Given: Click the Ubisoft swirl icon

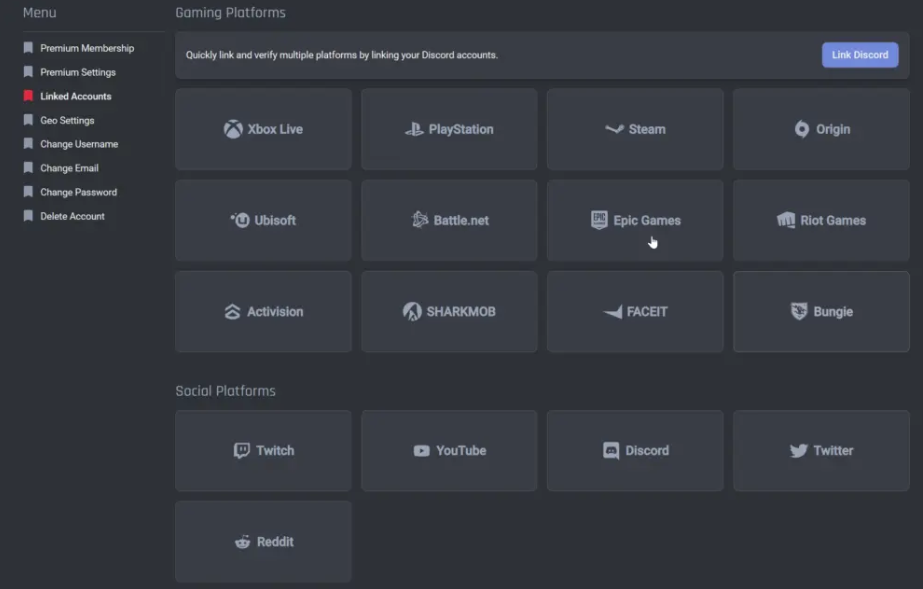Looking at the screenshot, I should pyautogui.click(x=240, y=220).
